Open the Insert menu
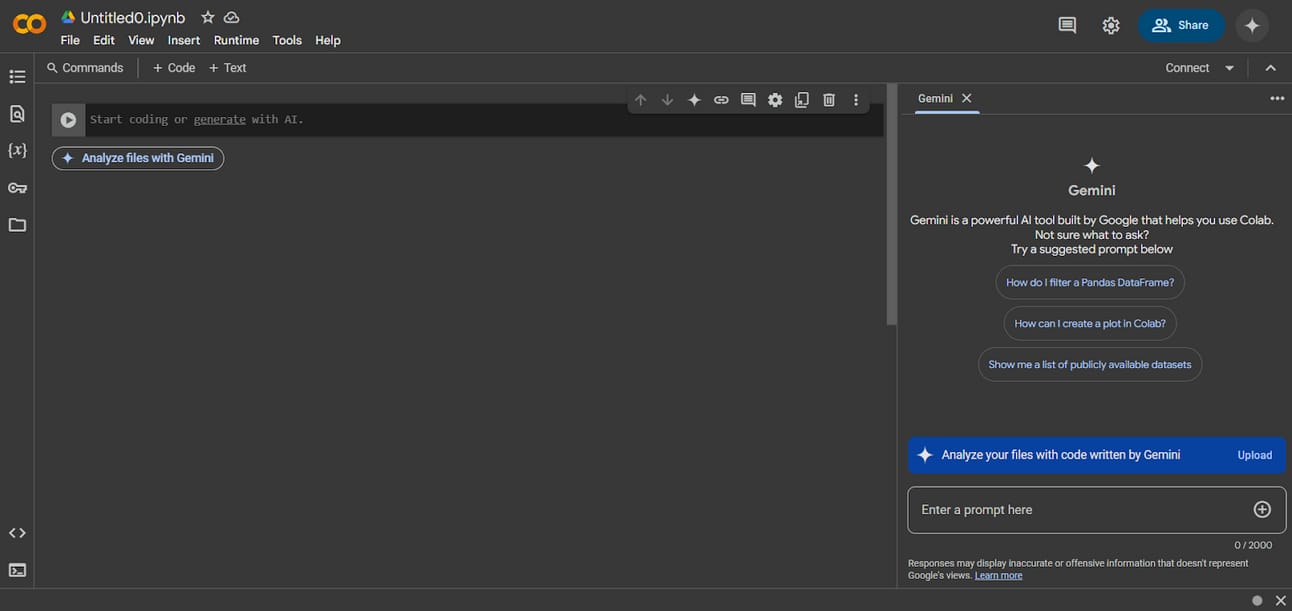The width and height of the screenshot is (1292, 611). (184, 40)
